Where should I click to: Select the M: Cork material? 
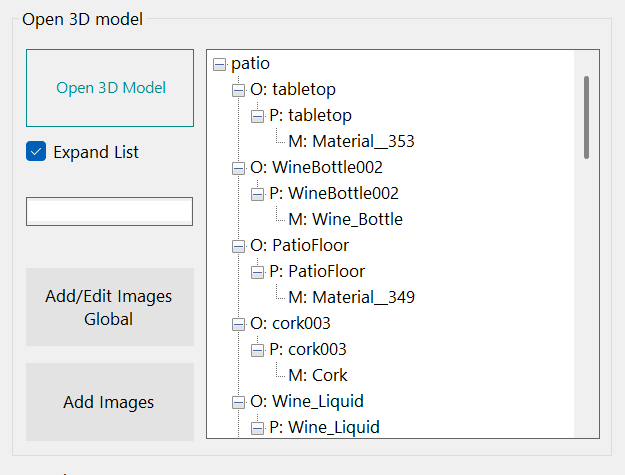click(318, 376)
